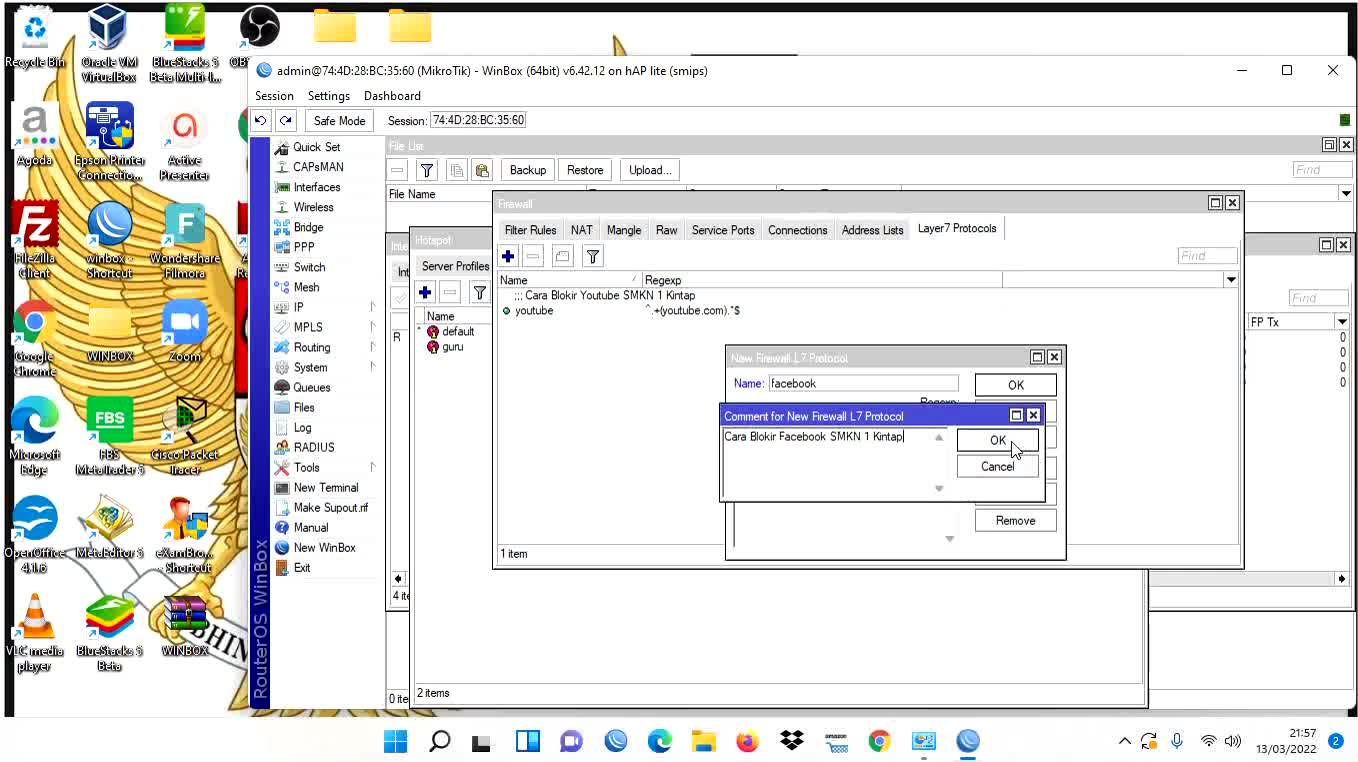Open Files from sidebar
This screenshot has width=1358, height=762.
point(304,407)
